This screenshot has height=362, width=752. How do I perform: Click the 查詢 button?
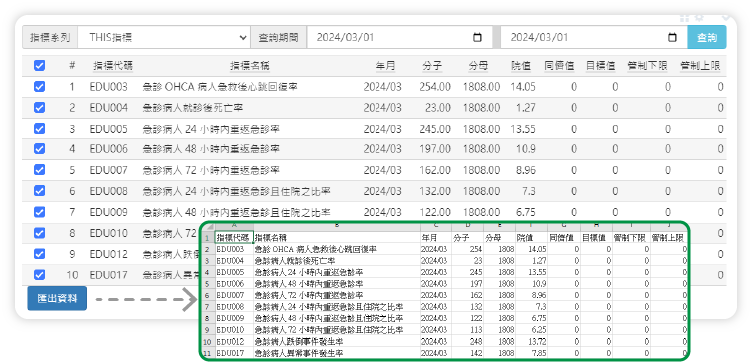click(707, 37)
